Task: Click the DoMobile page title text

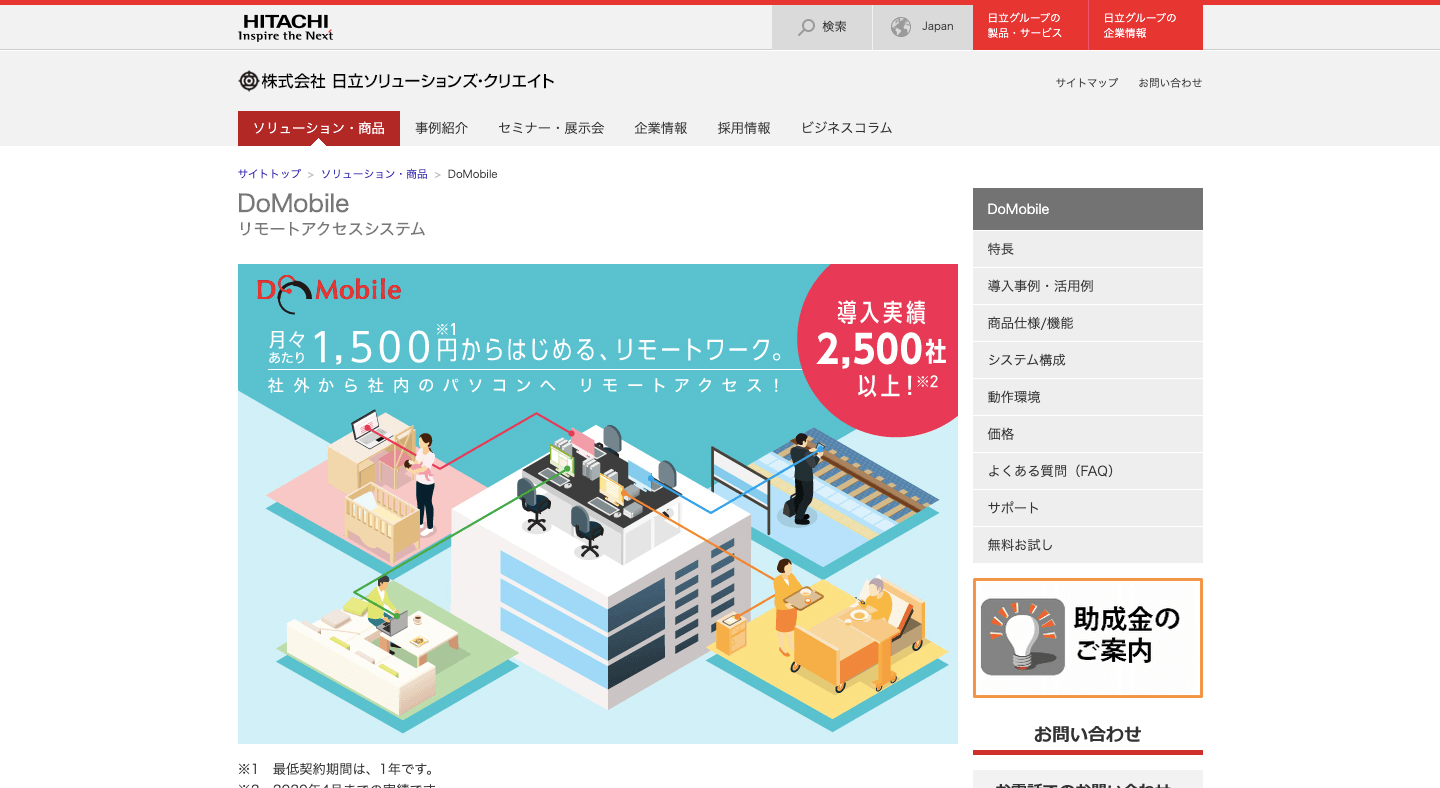Action: pos(294,203)
